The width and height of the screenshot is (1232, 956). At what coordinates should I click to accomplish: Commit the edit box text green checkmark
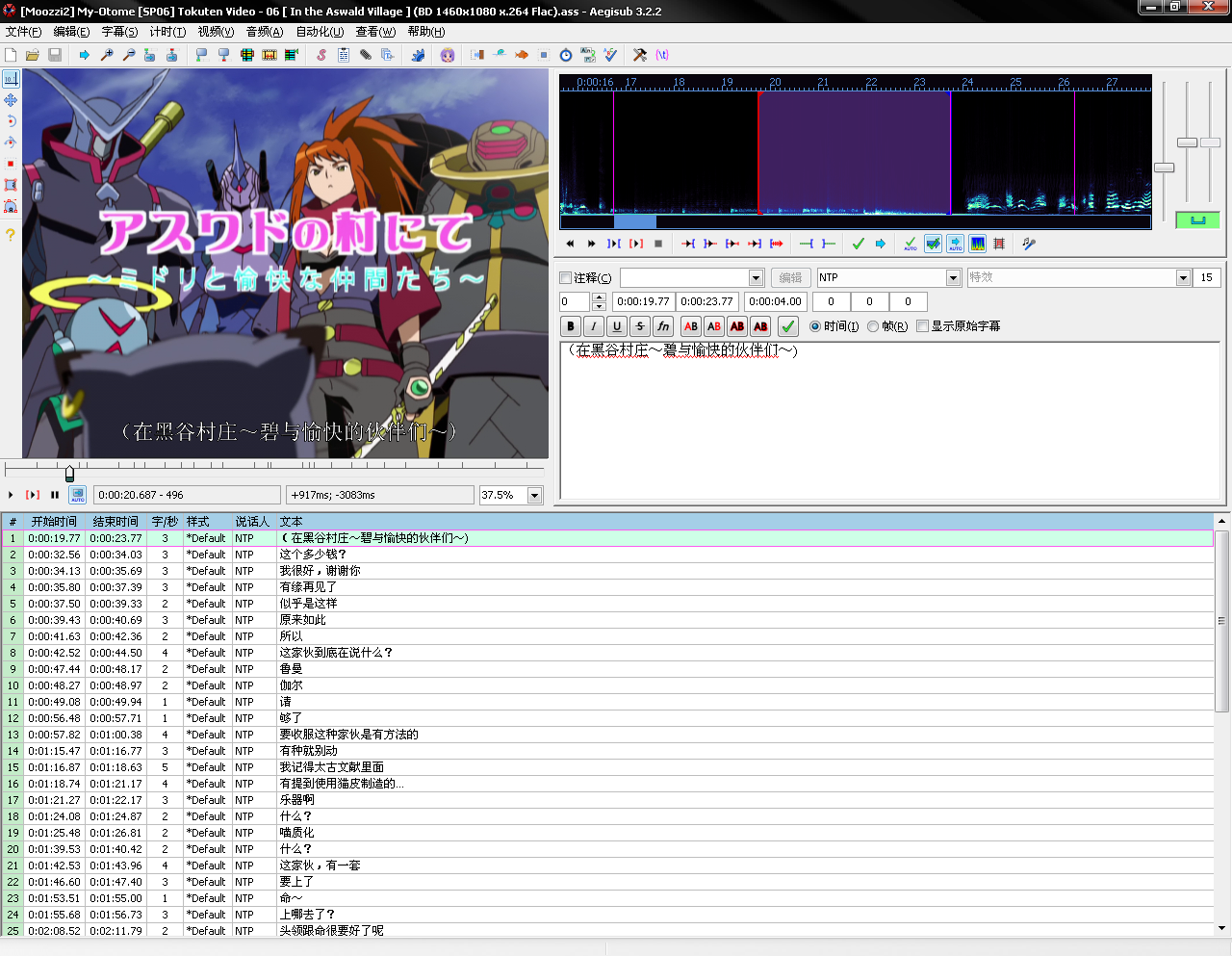point(788,326)
